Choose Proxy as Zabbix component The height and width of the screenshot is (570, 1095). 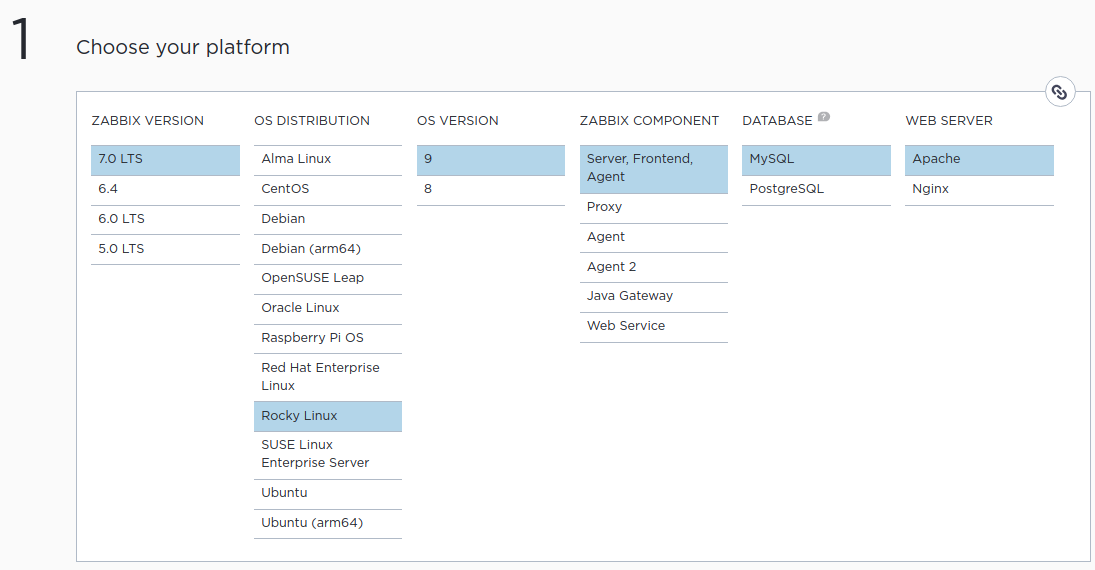coord(653,207)
